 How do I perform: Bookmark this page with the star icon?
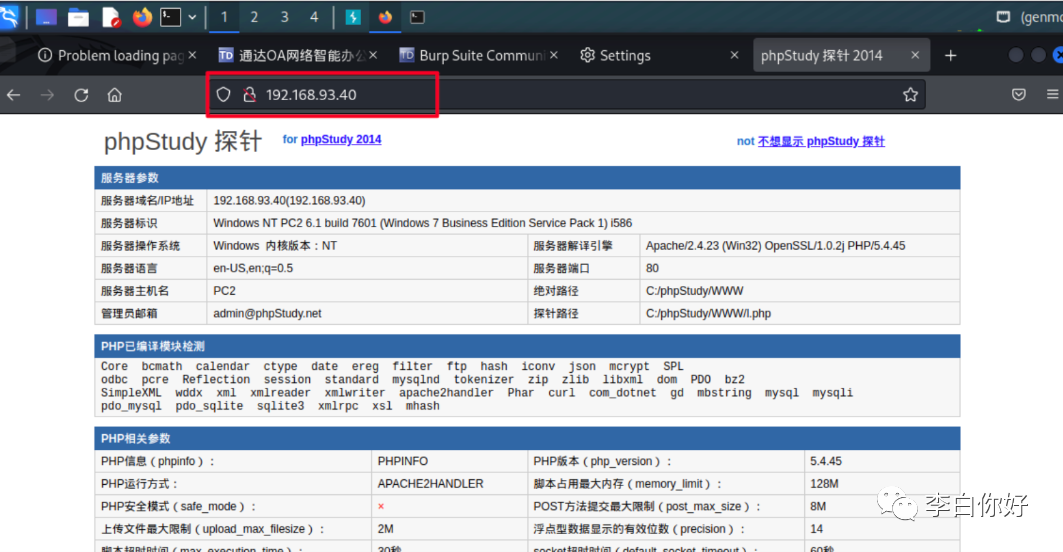coord(910,95)
